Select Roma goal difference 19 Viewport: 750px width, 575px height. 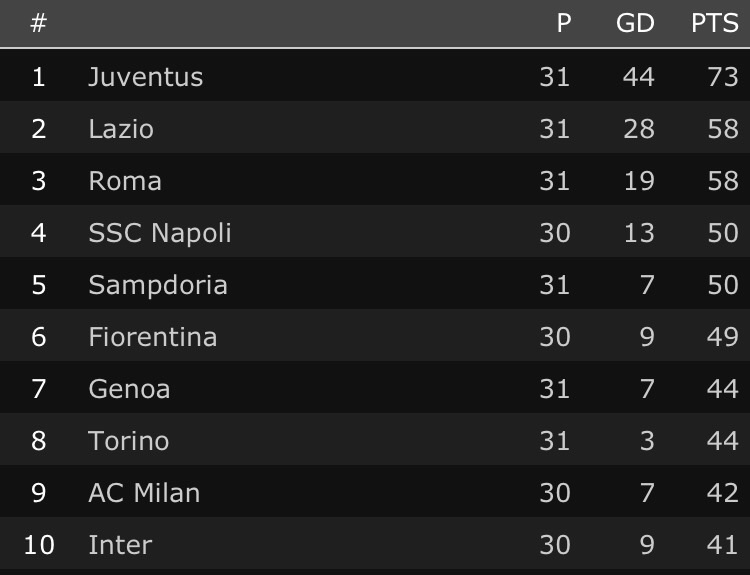click(x=638, y=181)
